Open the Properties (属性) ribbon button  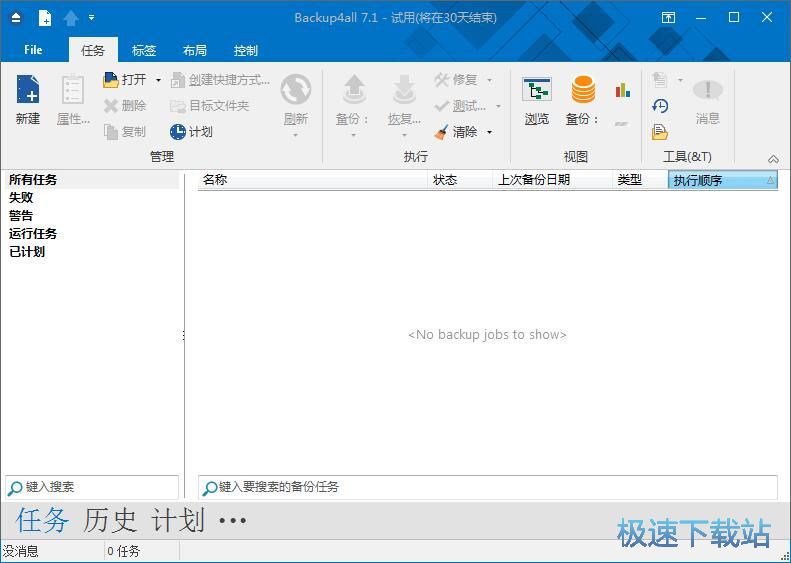coord(73,100)
